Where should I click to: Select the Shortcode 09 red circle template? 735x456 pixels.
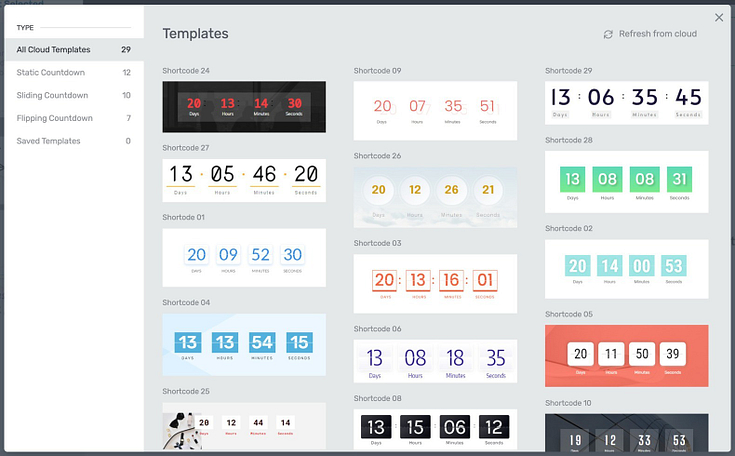pos(435,110)
